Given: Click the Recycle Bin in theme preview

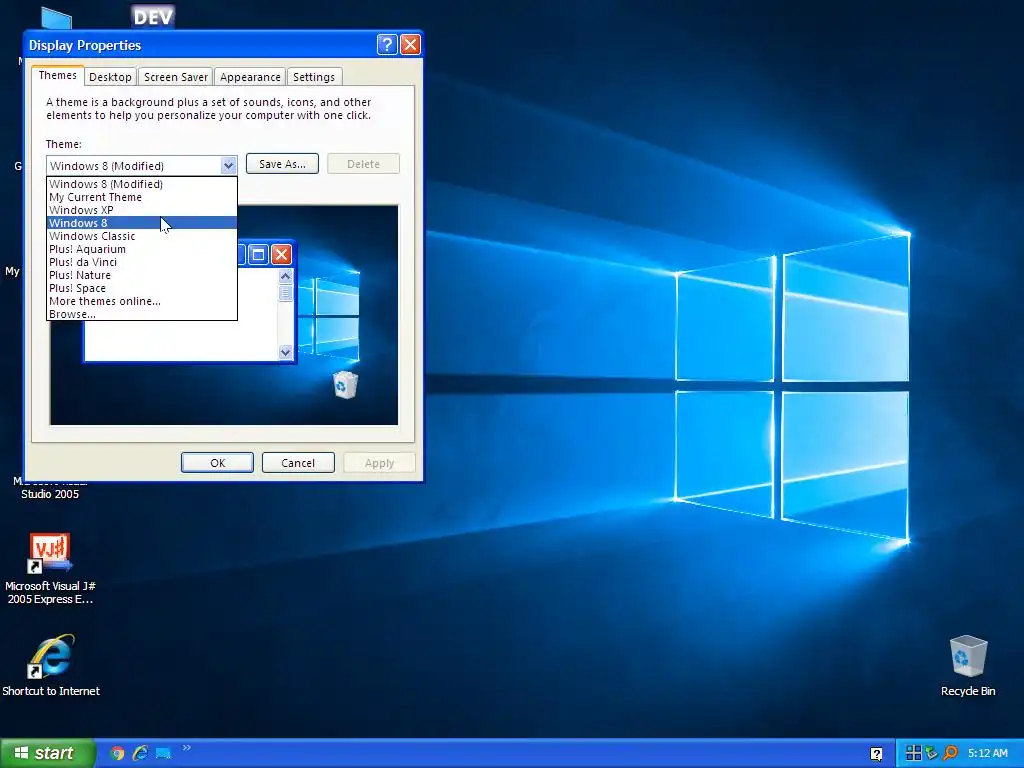Looking at the screenshot, I should click(x=345, y=384).
